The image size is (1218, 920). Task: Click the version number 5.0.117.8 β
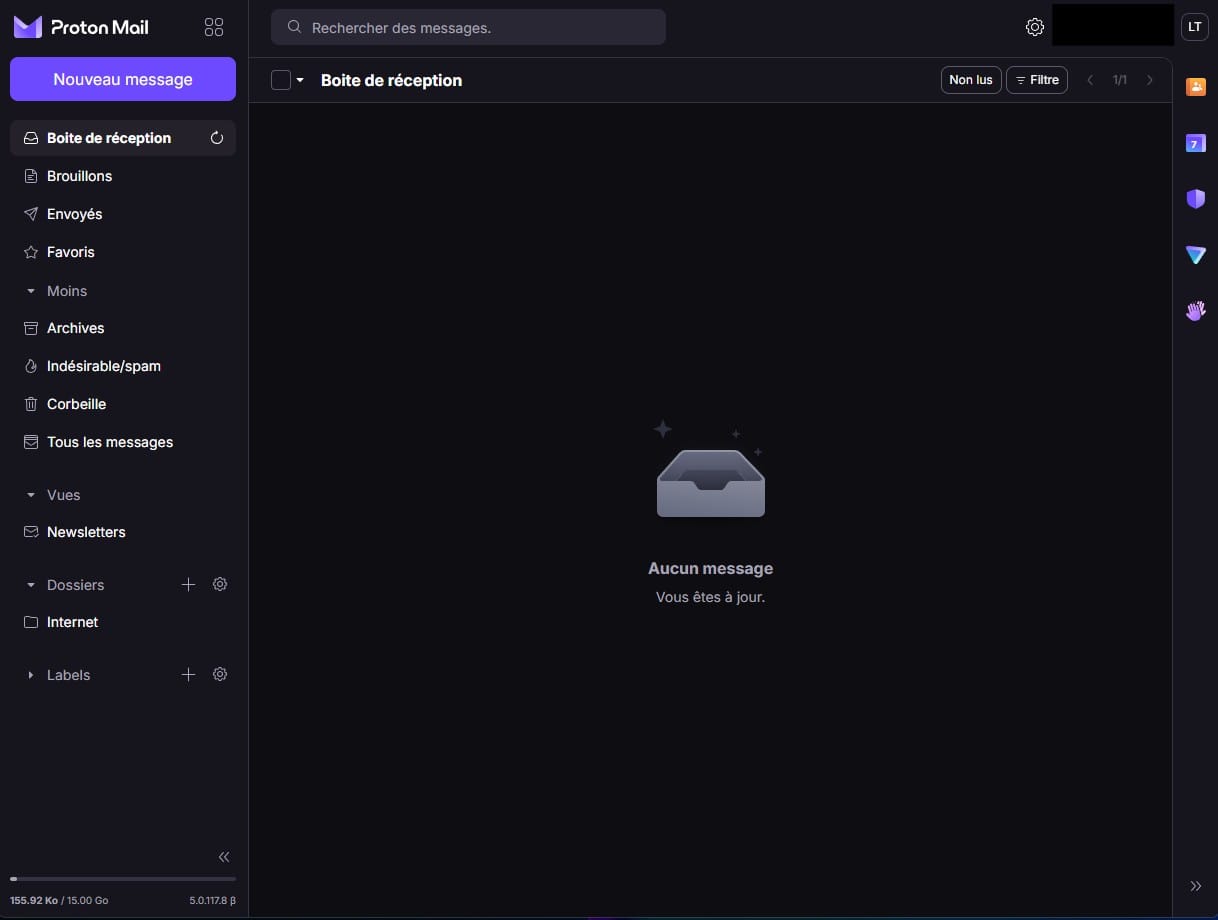coord(213,901)
